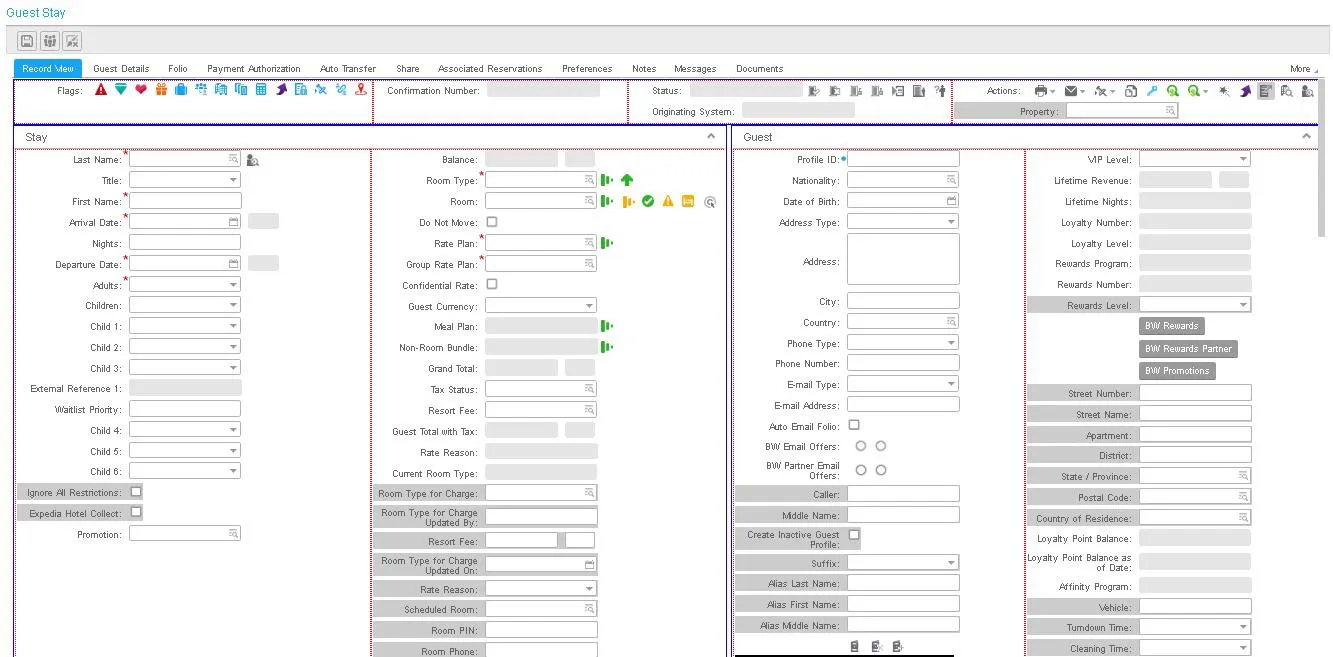Tick the Do Not Move checkbox

[x=491, y=222]
